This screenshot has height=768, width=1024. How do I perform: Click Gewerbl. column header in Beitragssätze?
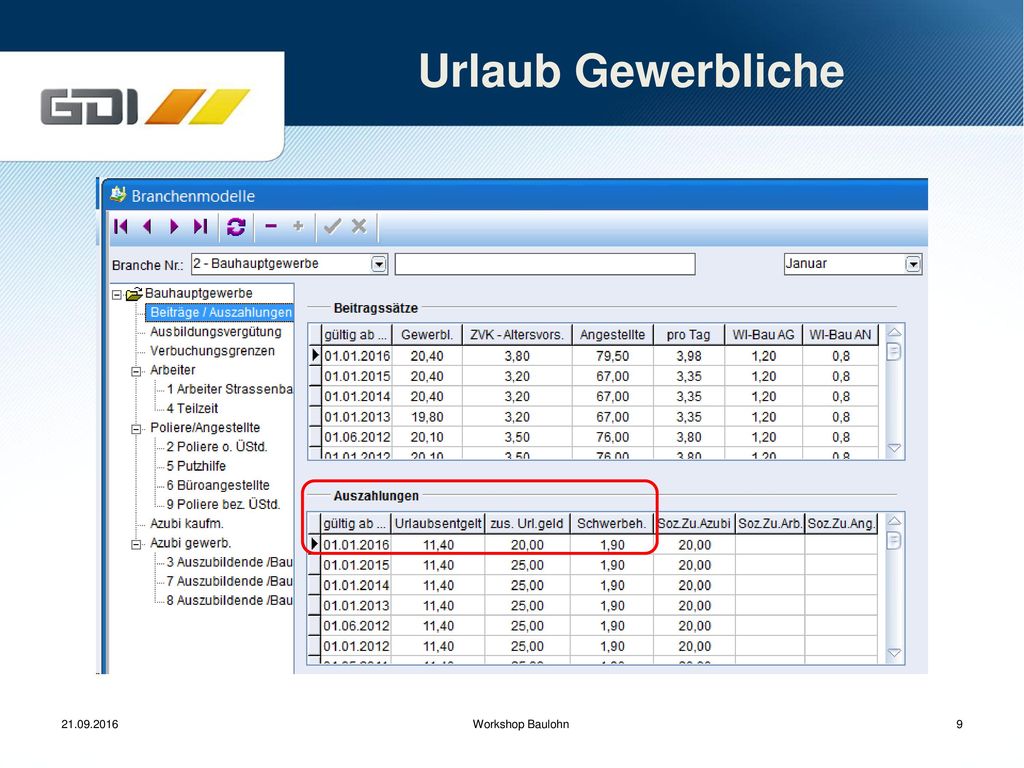pyautogui.click(x=427, y=335)
